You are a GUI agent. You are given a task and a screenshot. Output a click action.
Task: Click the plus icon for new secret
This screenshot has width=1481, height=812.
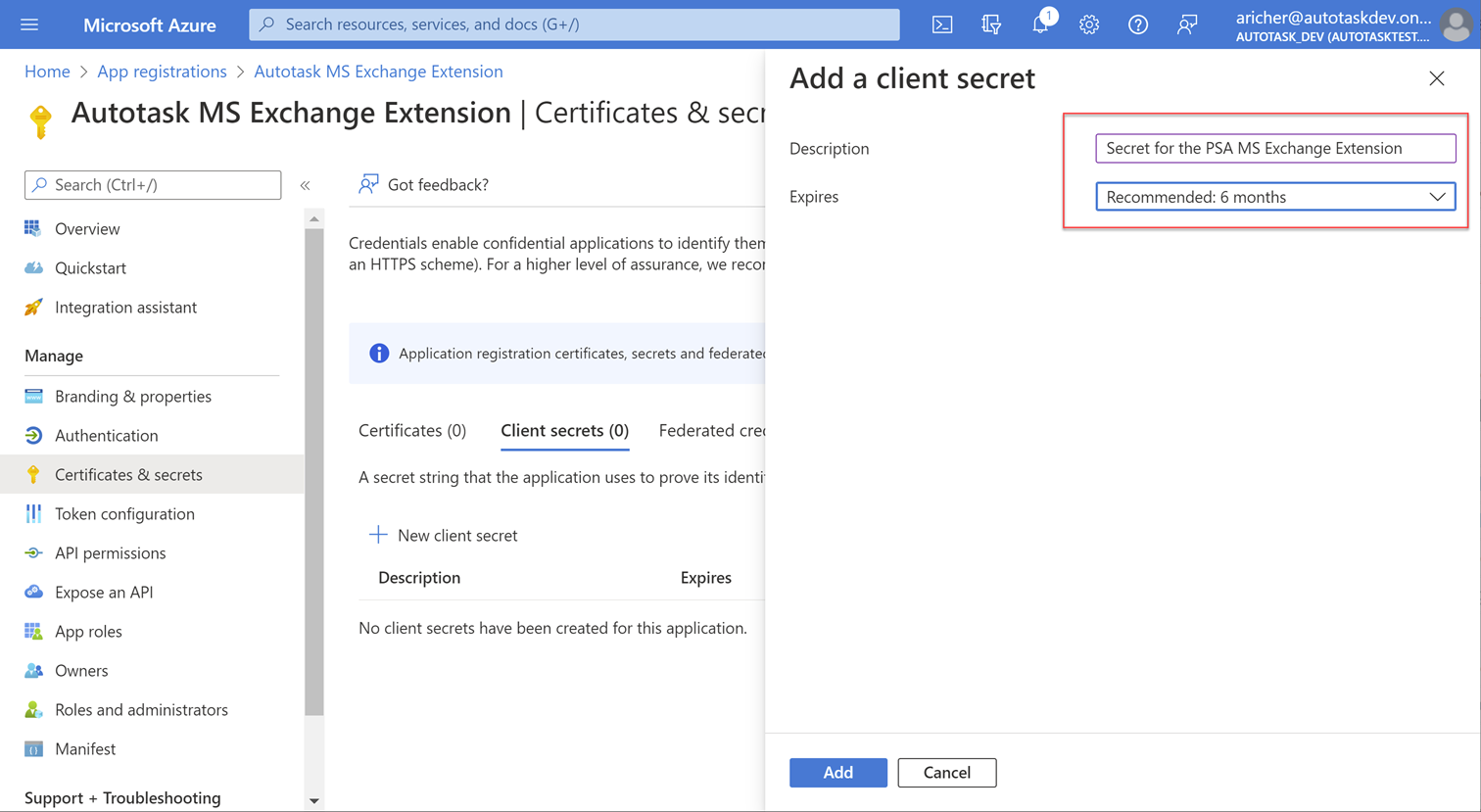point(378,535)
